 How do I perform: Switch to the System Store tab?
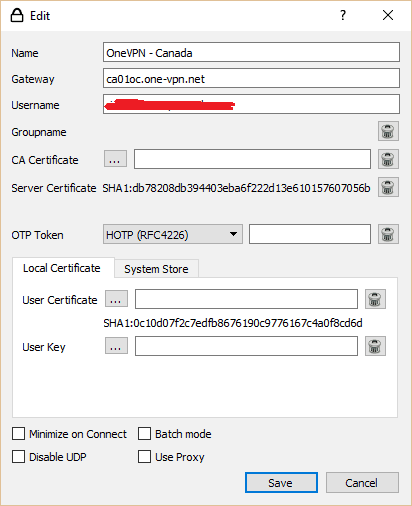[156, 269]
